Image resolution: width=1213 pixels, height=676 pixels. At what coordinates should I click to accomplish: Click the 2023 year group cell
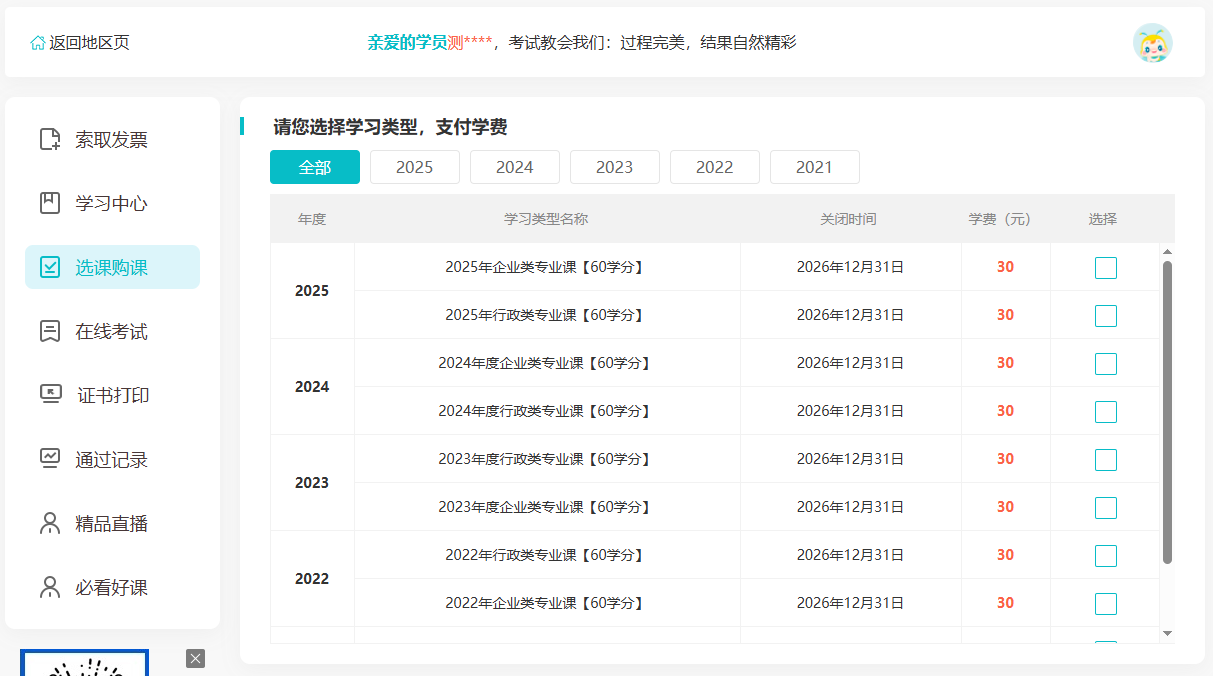(x=312, y=483)
